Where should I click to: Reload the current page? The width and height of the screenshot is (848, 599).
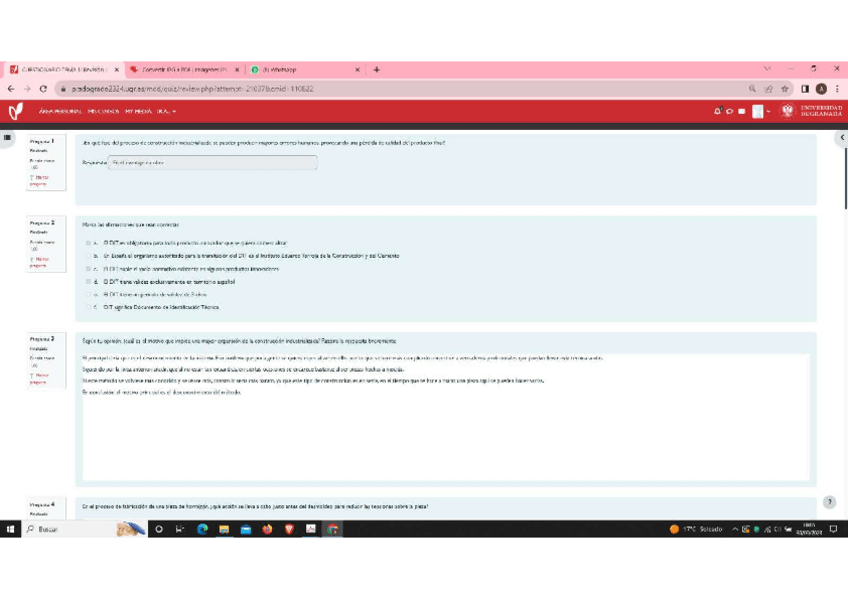(x=43, y=89)
